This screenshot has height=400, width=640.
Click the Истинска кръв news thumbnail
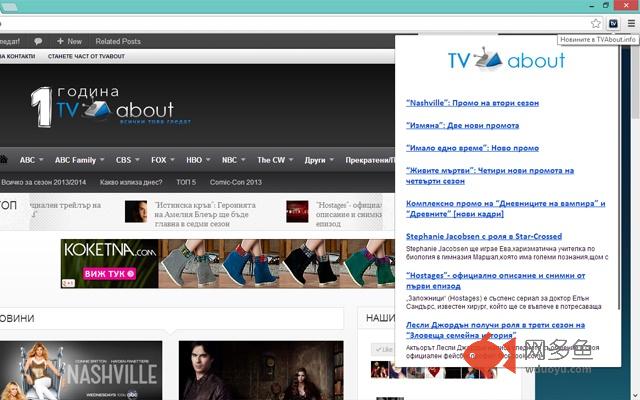[x=136, y=211]
